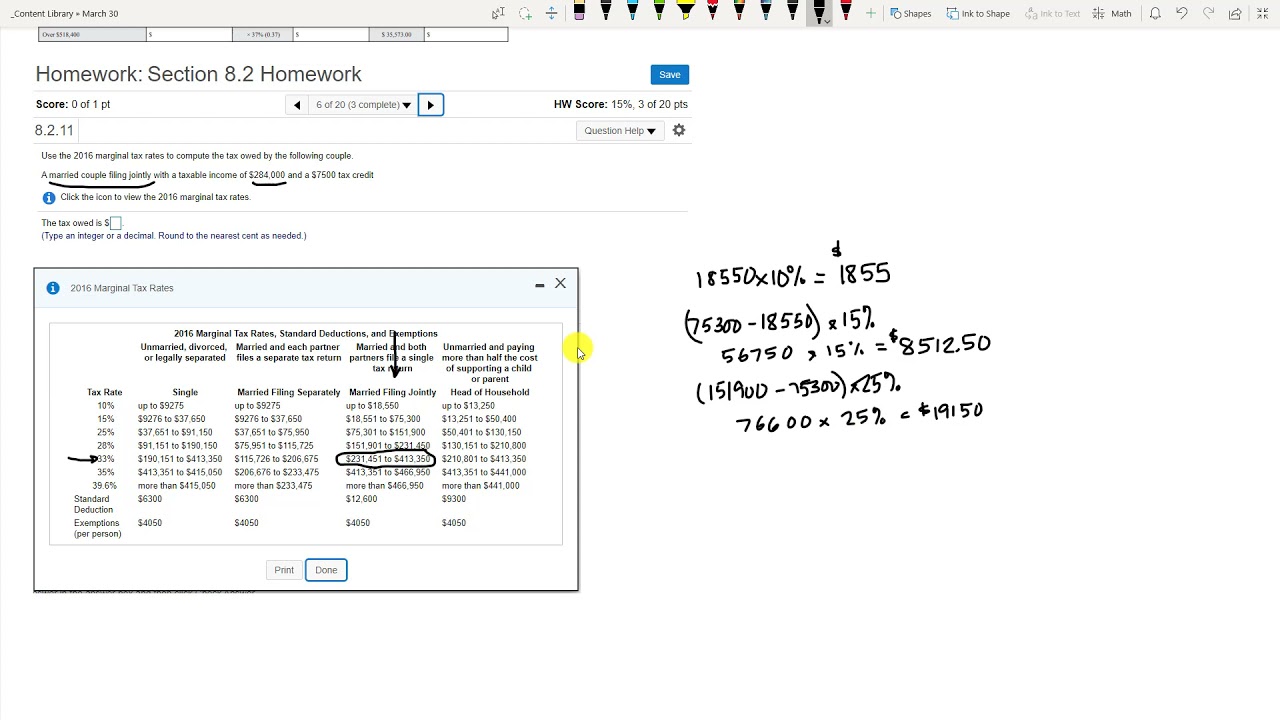The height and width of the screenshot is (720, 1280).
Task: Minimize the 2016 Marginal Tax Rates popup
Action: (x=540, y=285)
